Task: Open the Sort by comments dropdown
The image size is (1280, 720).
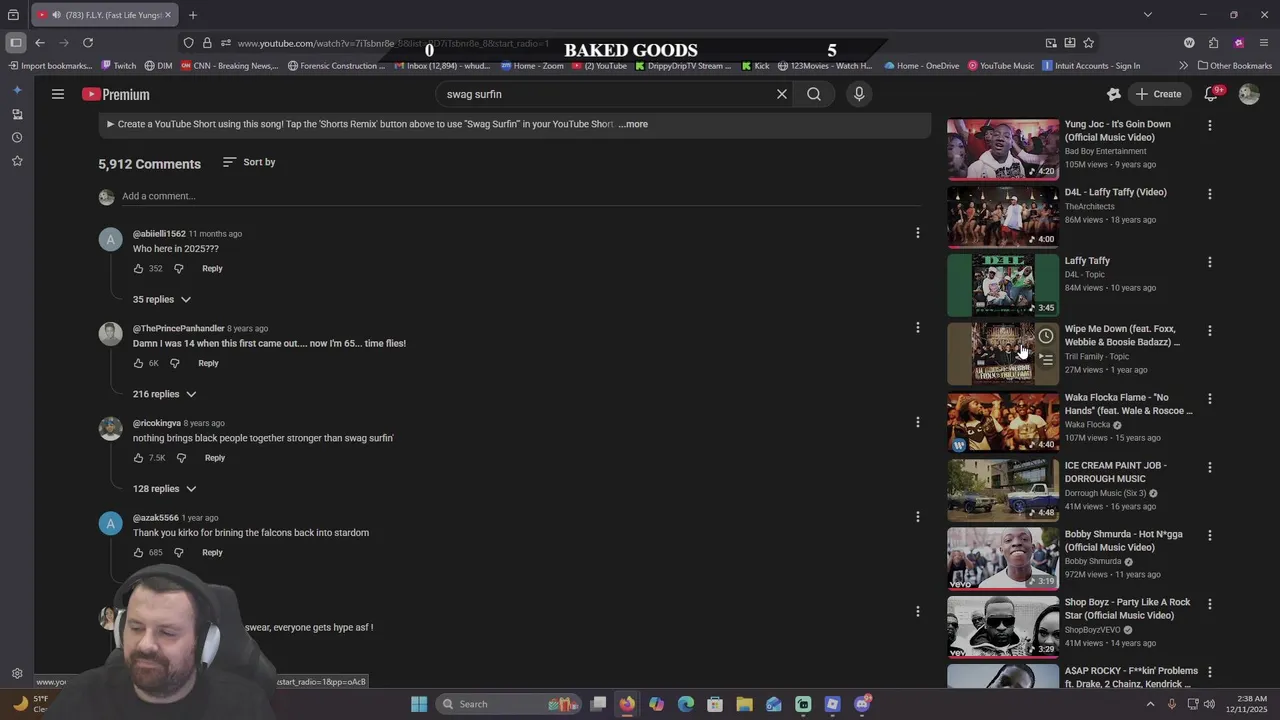Action: click(x=249, y=162)
